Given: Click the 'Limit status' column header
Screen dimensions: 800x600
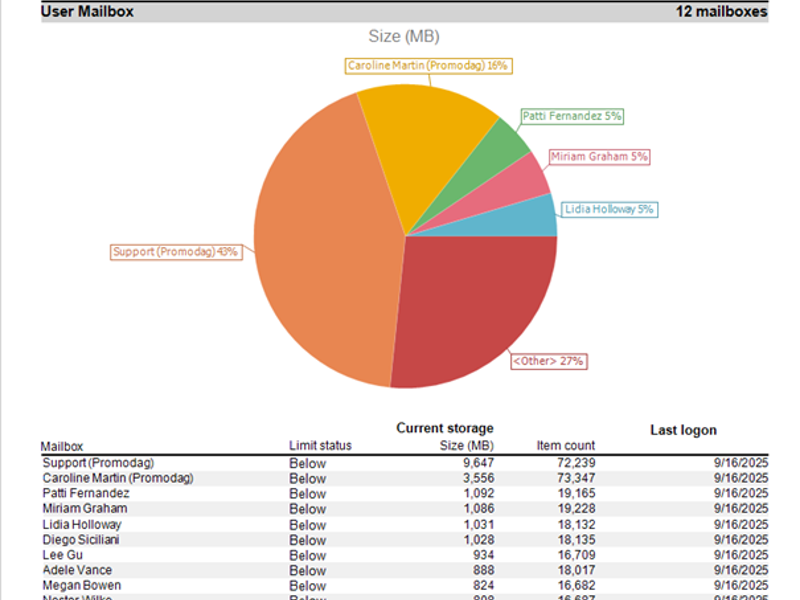Looking at the screenshot, I should click(320, 446).
